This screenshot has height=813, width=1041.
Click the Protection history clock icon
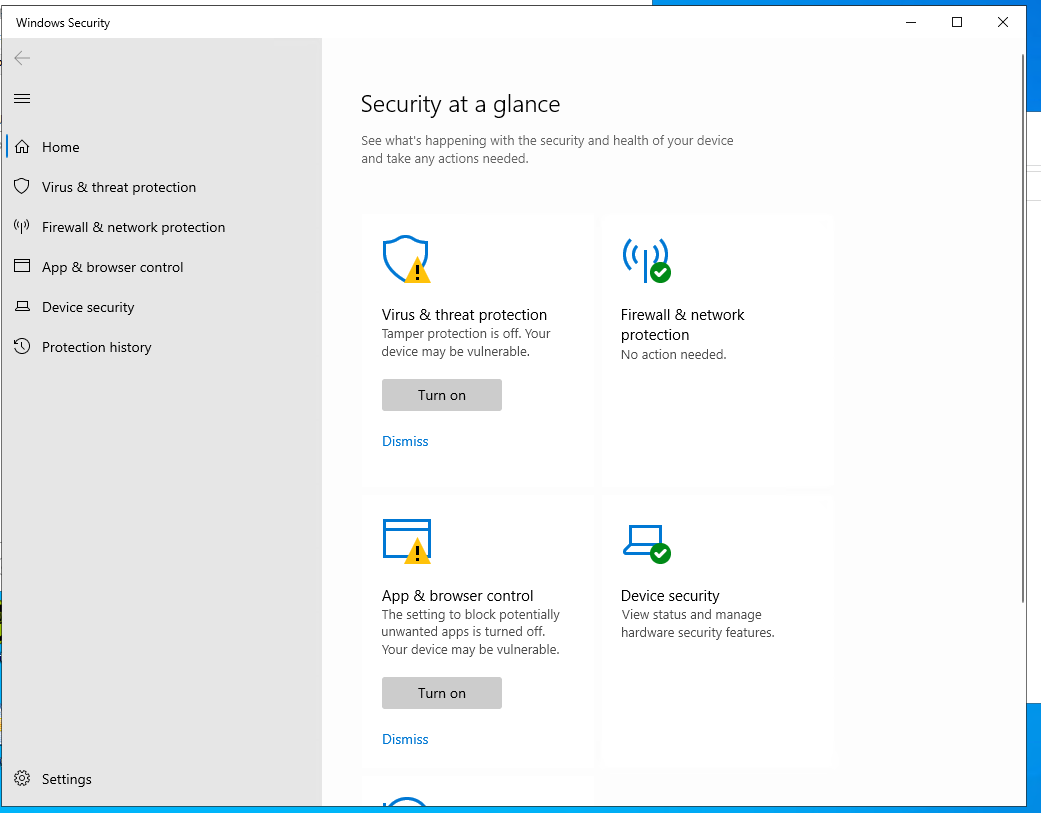22,346
